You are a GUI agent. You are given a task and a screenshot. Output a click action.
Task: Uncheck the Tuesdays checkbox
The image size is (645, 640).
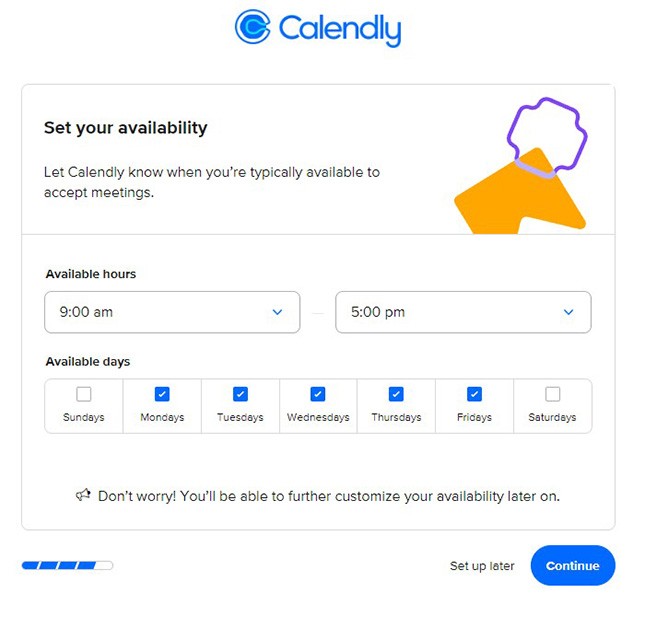[240, 394]
